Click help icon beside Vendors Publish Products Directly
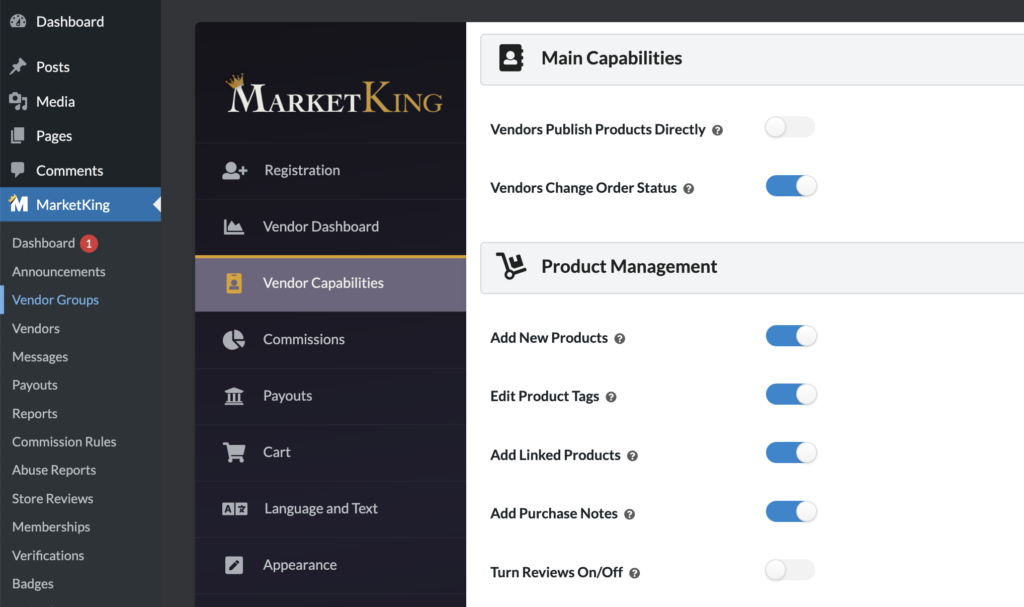1024x607 pixels. click(717, 130)
